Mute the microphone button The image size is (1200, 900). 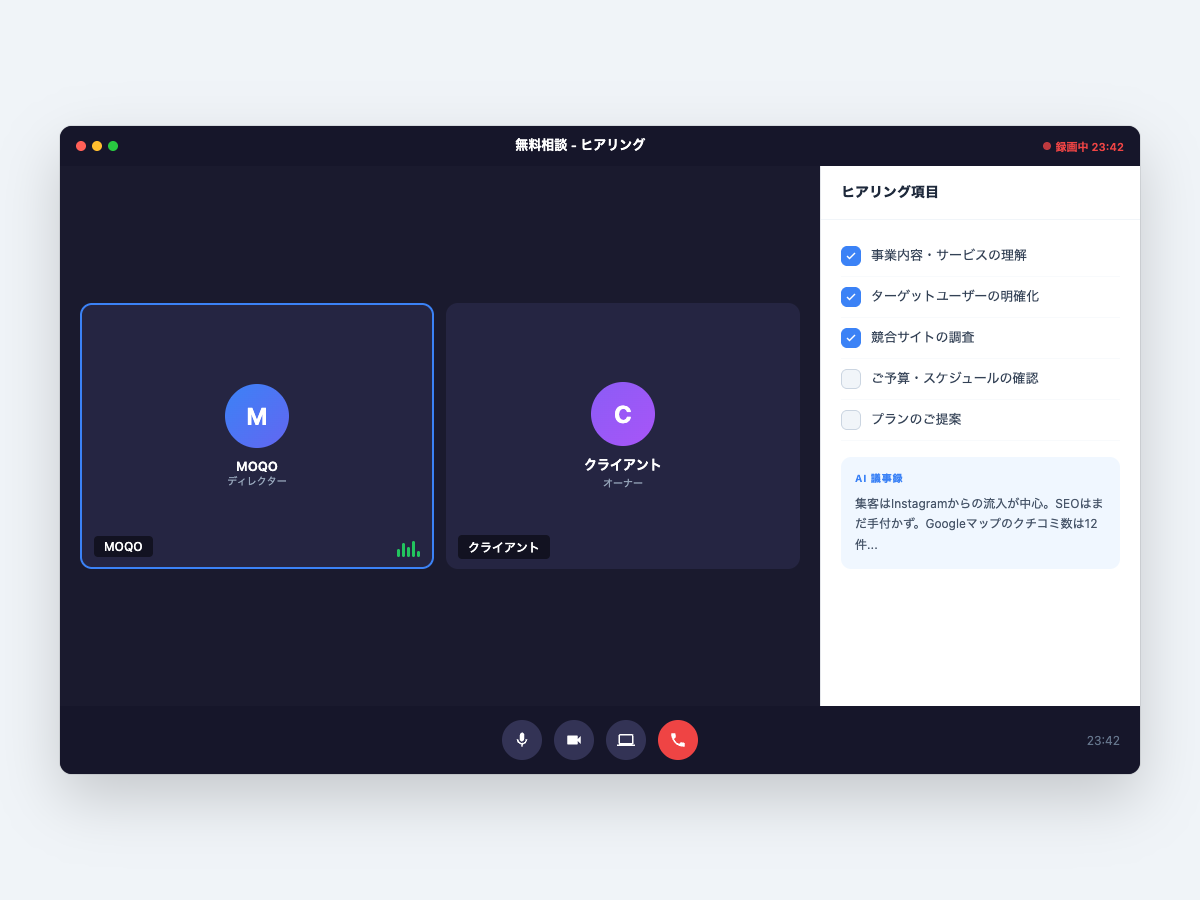[522, 740]
